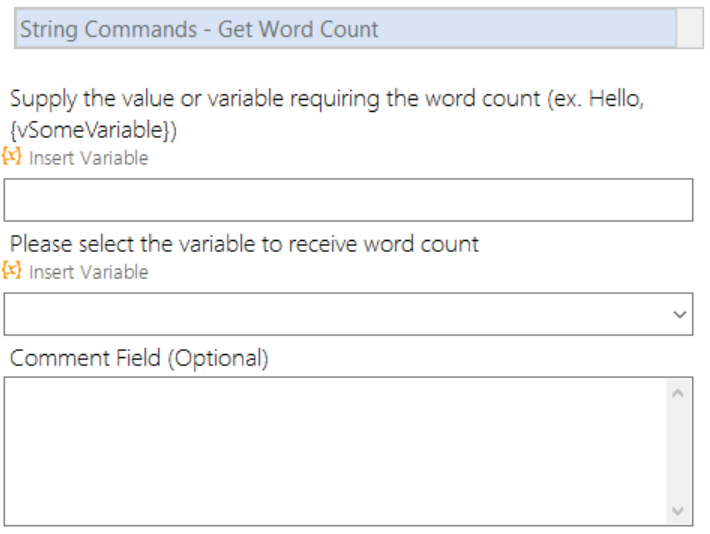Screen dimensions: 710x534
Task: Focus the Comment Field text area
Action: pos(335,451)
